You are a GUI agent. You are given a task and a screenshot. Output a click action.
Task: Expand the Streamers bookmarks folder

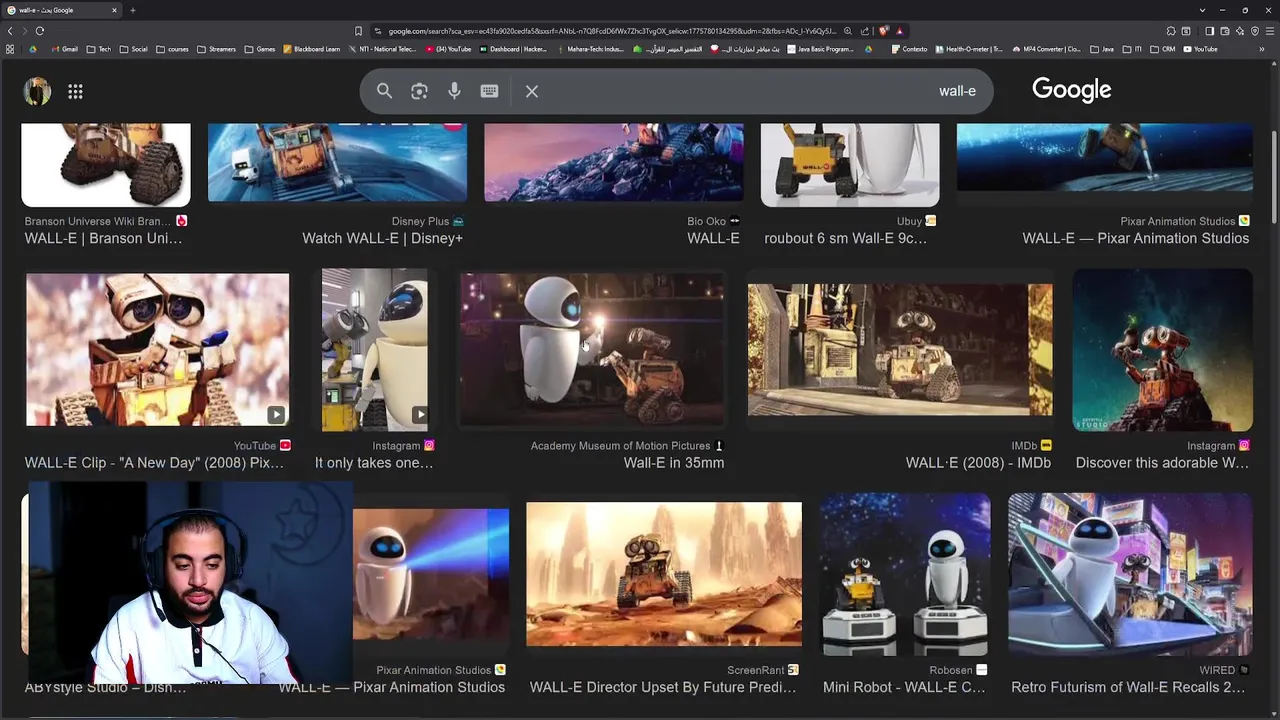(216, 49)
